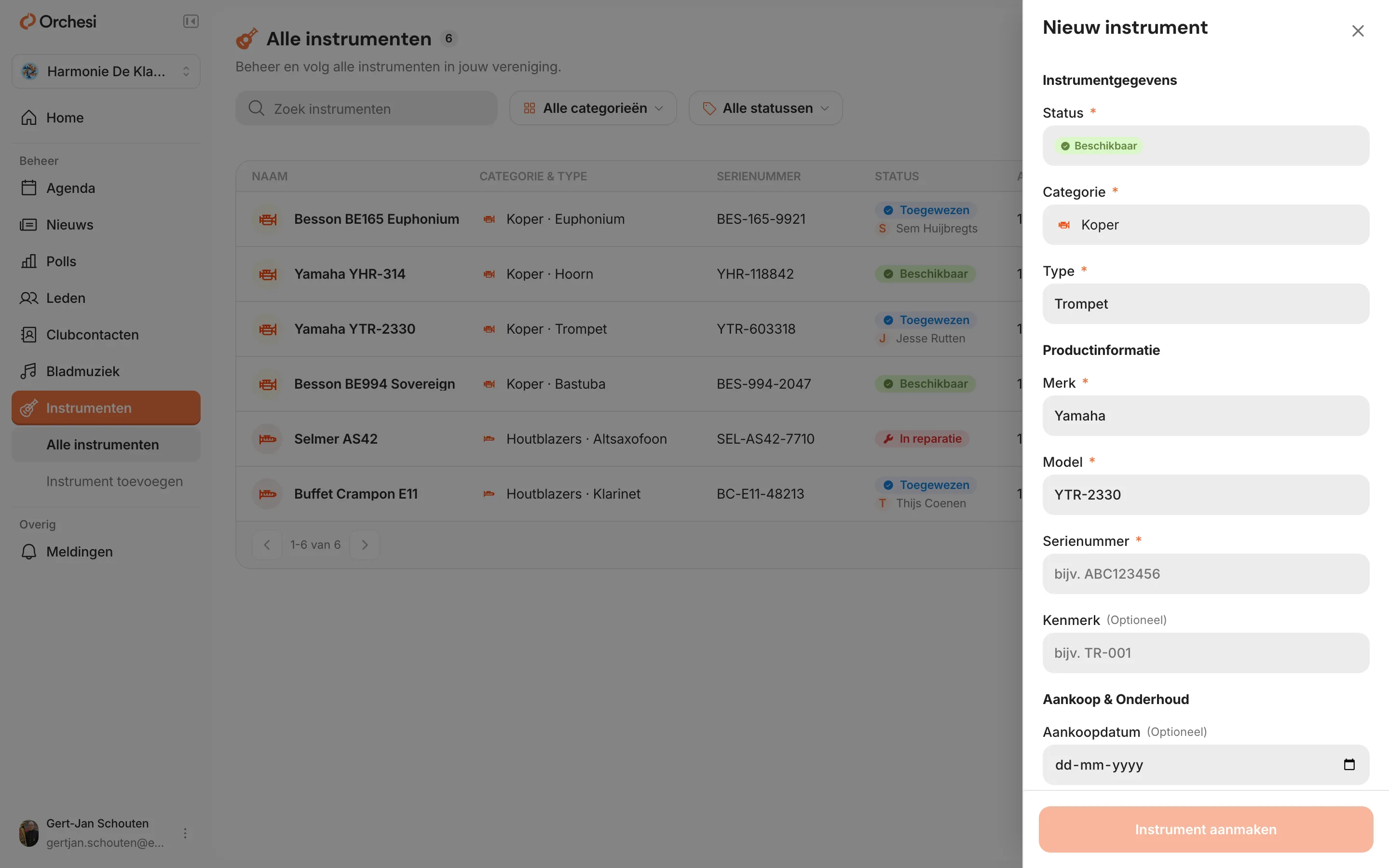Open Nieuws in the sidebar

point(106,225)
